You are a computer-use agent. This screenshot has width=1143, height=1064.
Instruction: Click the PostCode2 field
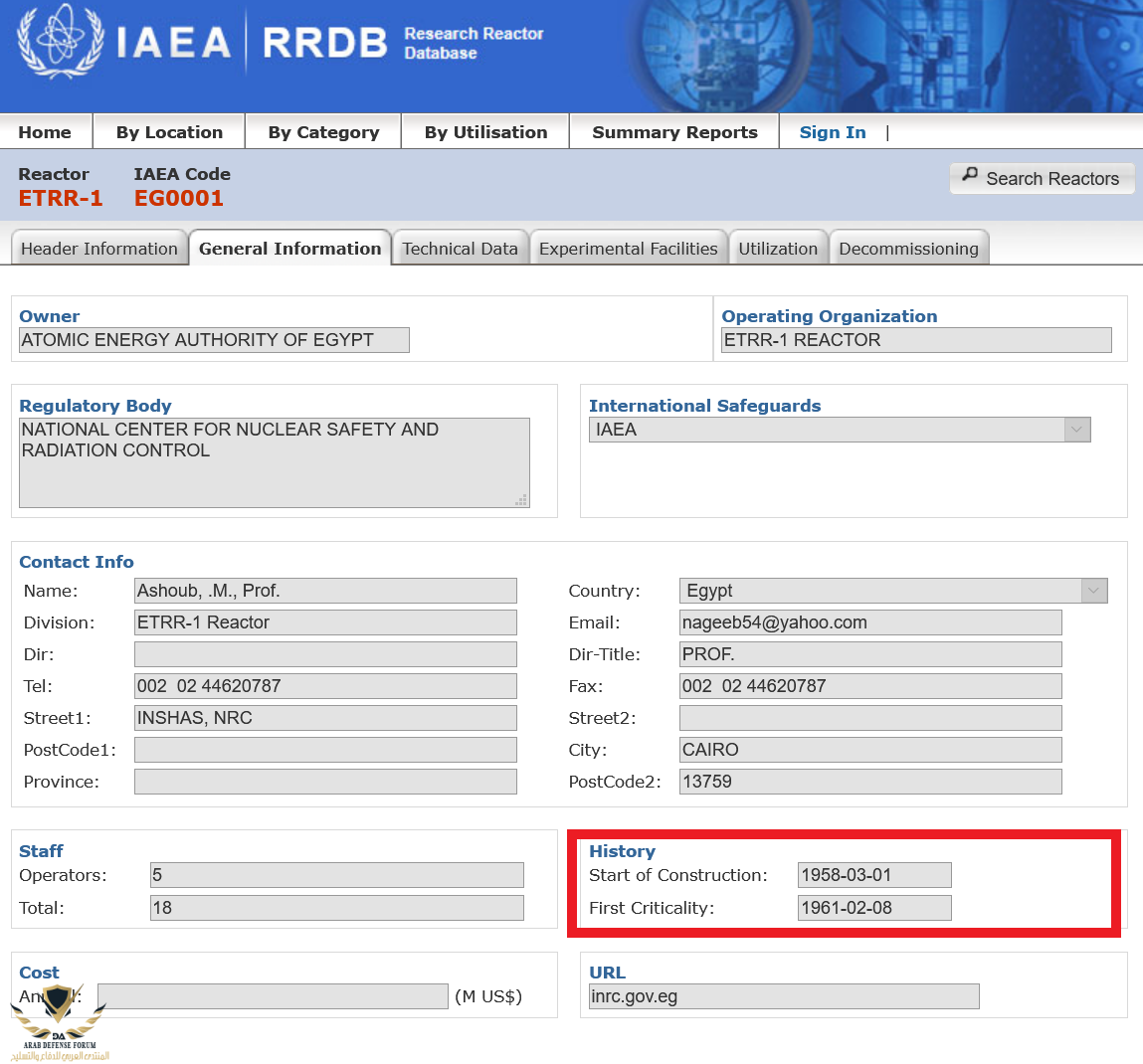870,782
